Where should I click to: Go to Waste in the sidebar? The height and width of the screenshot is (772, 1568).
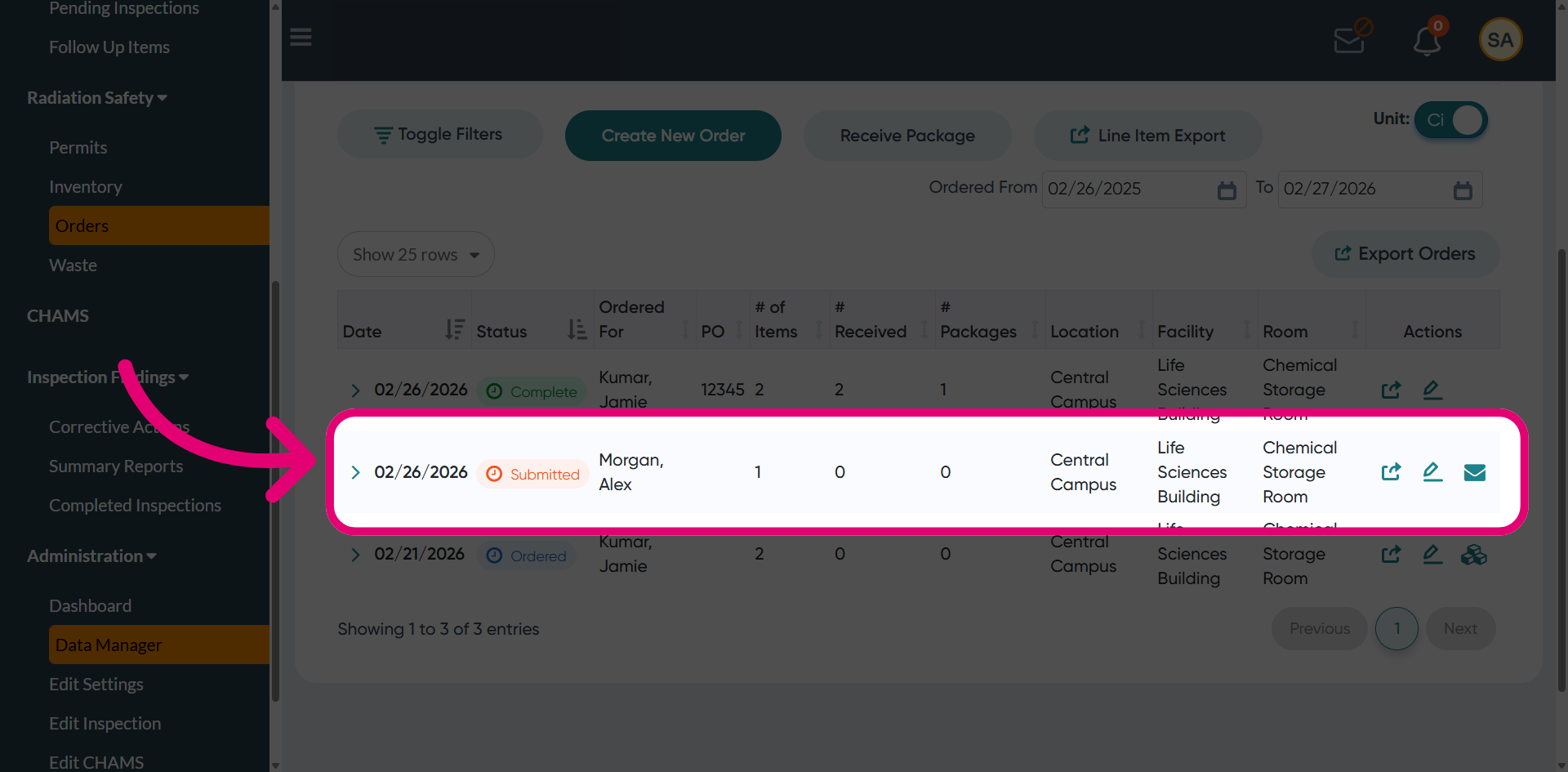[x=73, y=266]
